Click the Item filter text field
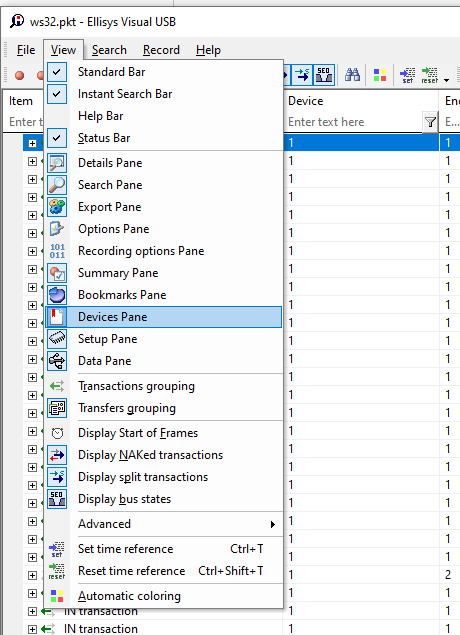 pyautogui.click(x=25, y=122)
